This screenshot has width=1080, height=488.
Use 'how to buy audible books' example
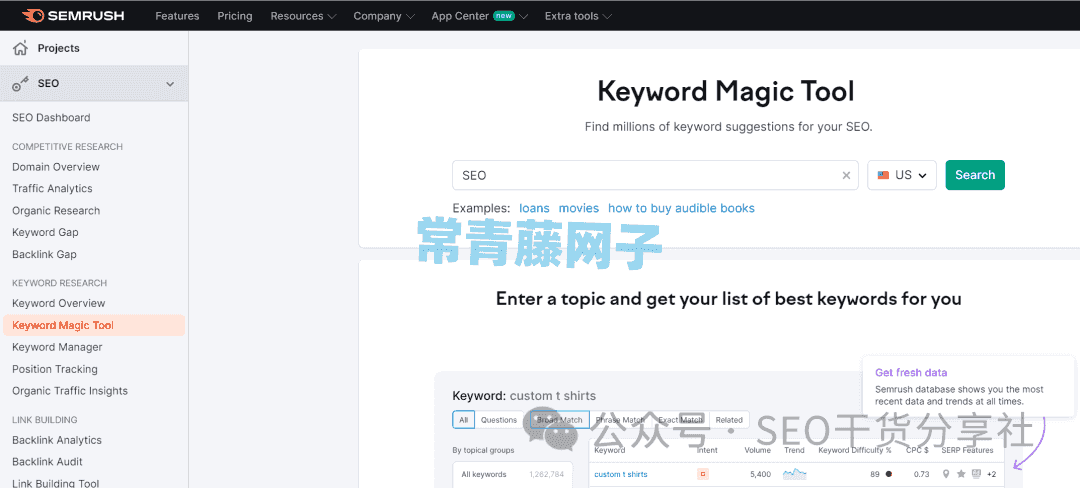tap(681, 208)
